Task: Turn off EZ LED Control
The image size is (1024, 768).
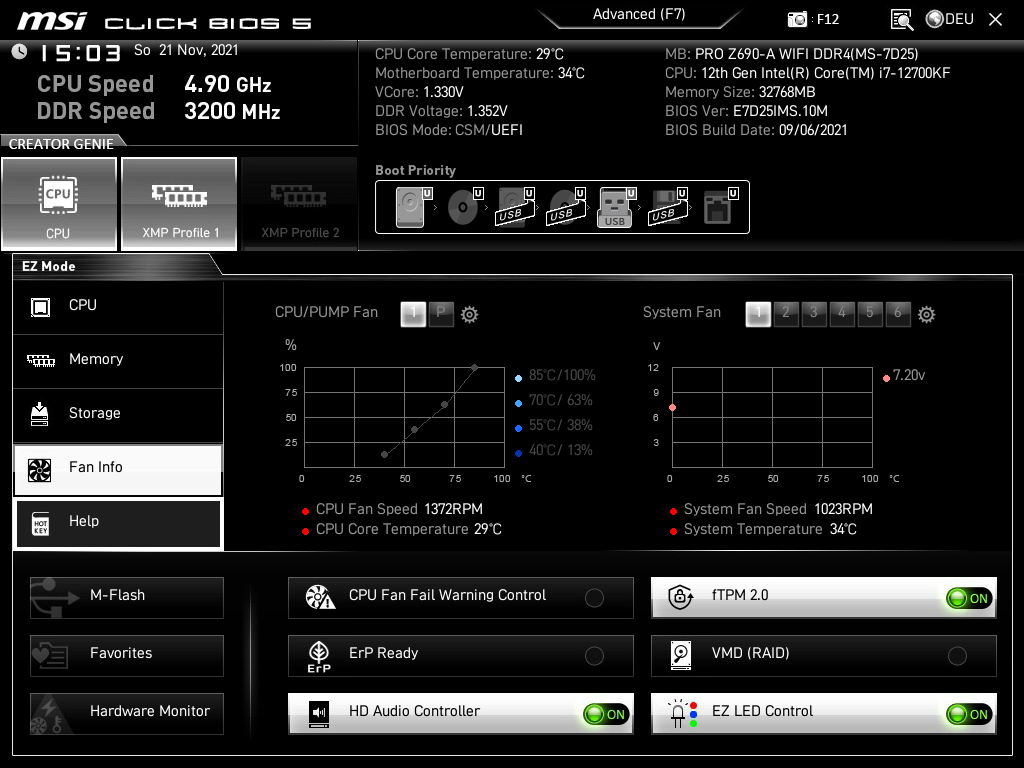Action: coord(969,714)
